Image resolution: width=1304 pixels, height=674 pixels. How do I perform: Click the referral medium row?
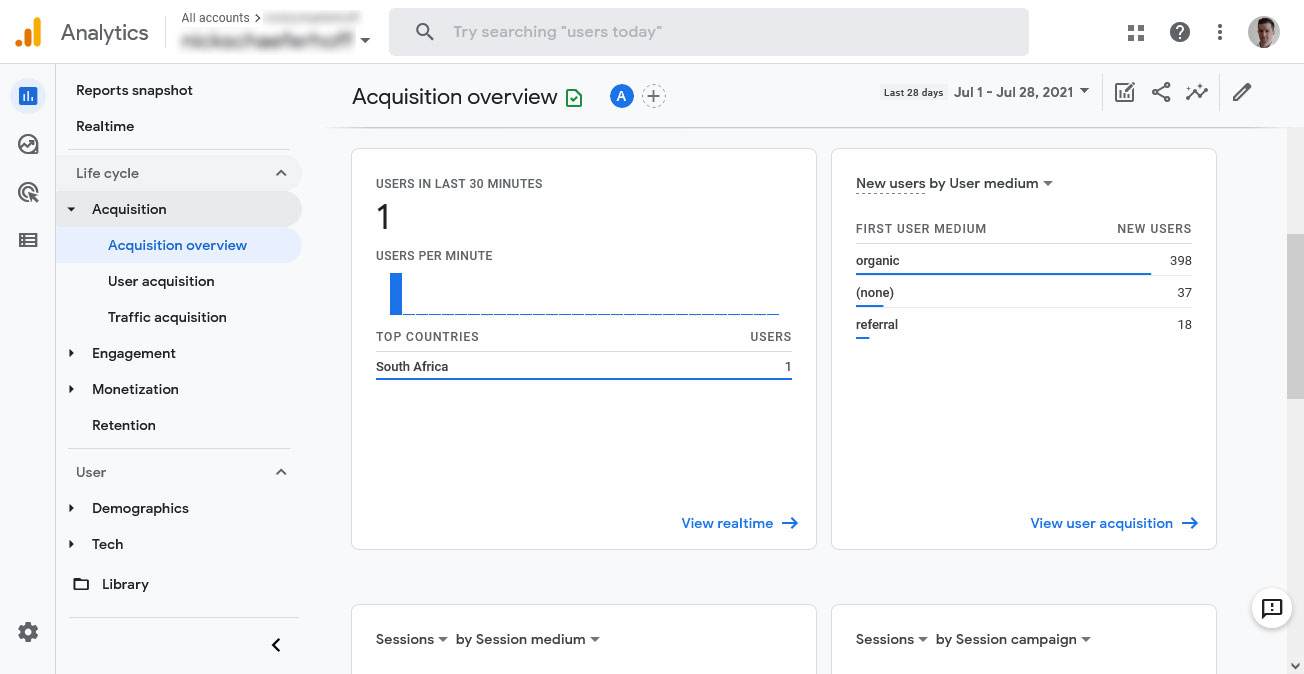click(x=1024, y=325)
